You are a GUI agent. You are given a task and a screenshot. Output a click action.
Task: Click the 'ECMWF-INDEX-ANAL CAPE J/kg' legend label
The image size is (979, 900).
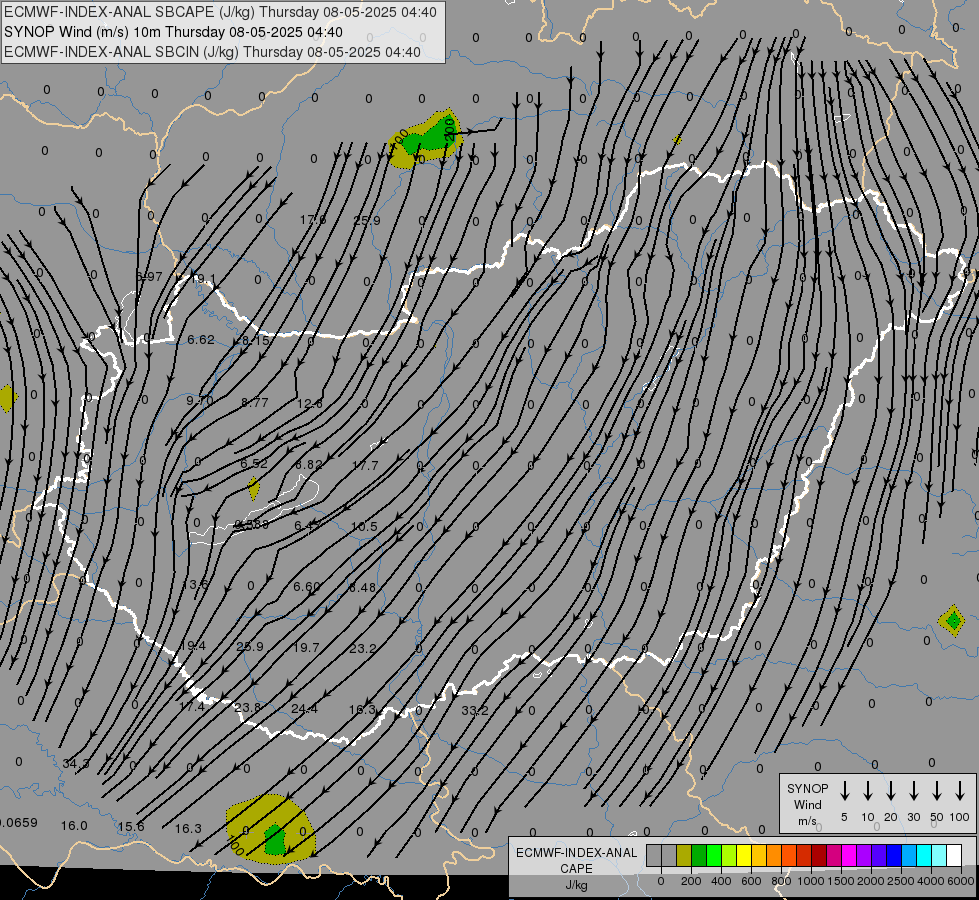576,869
